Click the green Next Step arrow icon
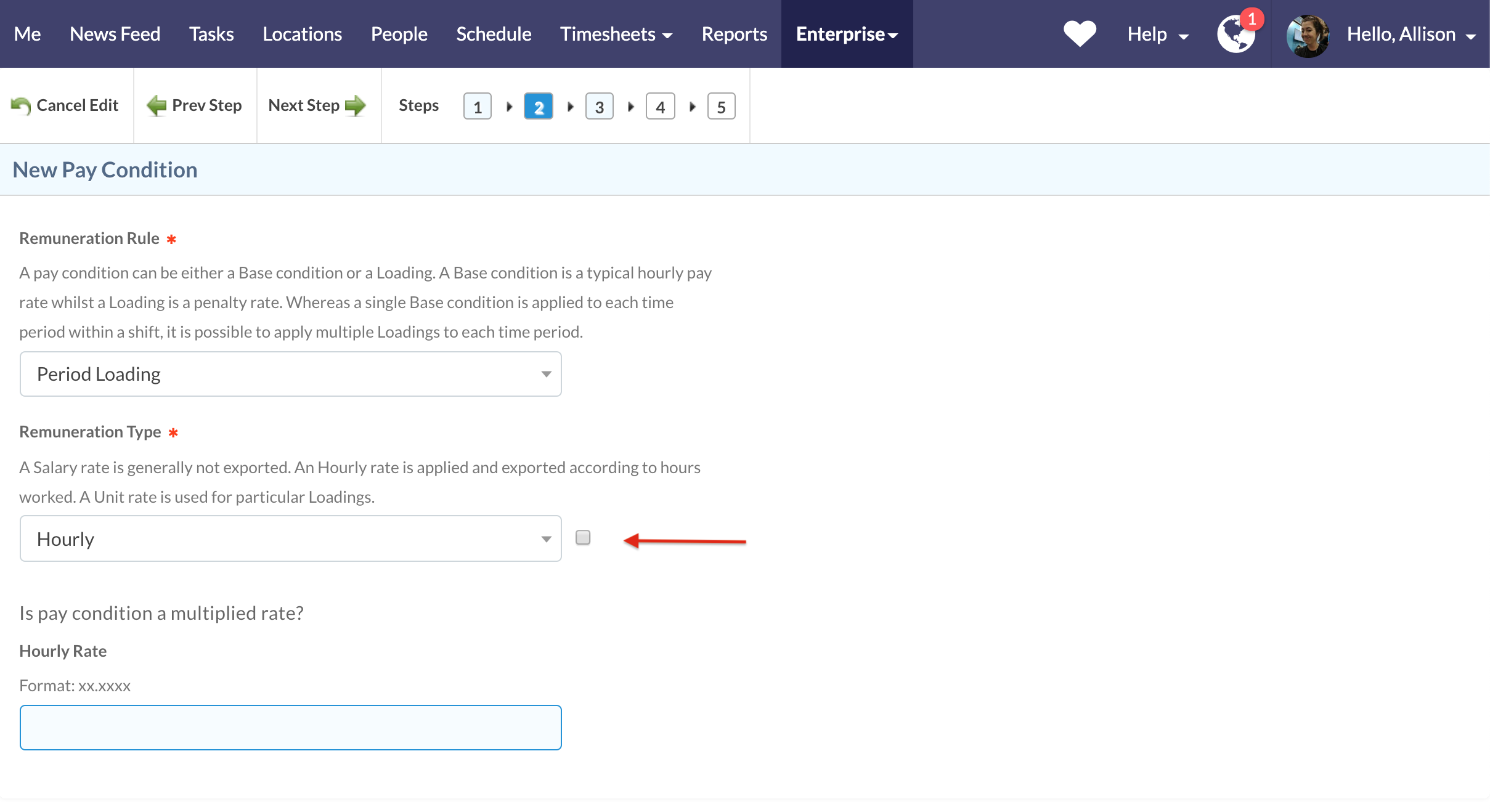The height and width of the screenshot is (812, 1490). point(356,106)
